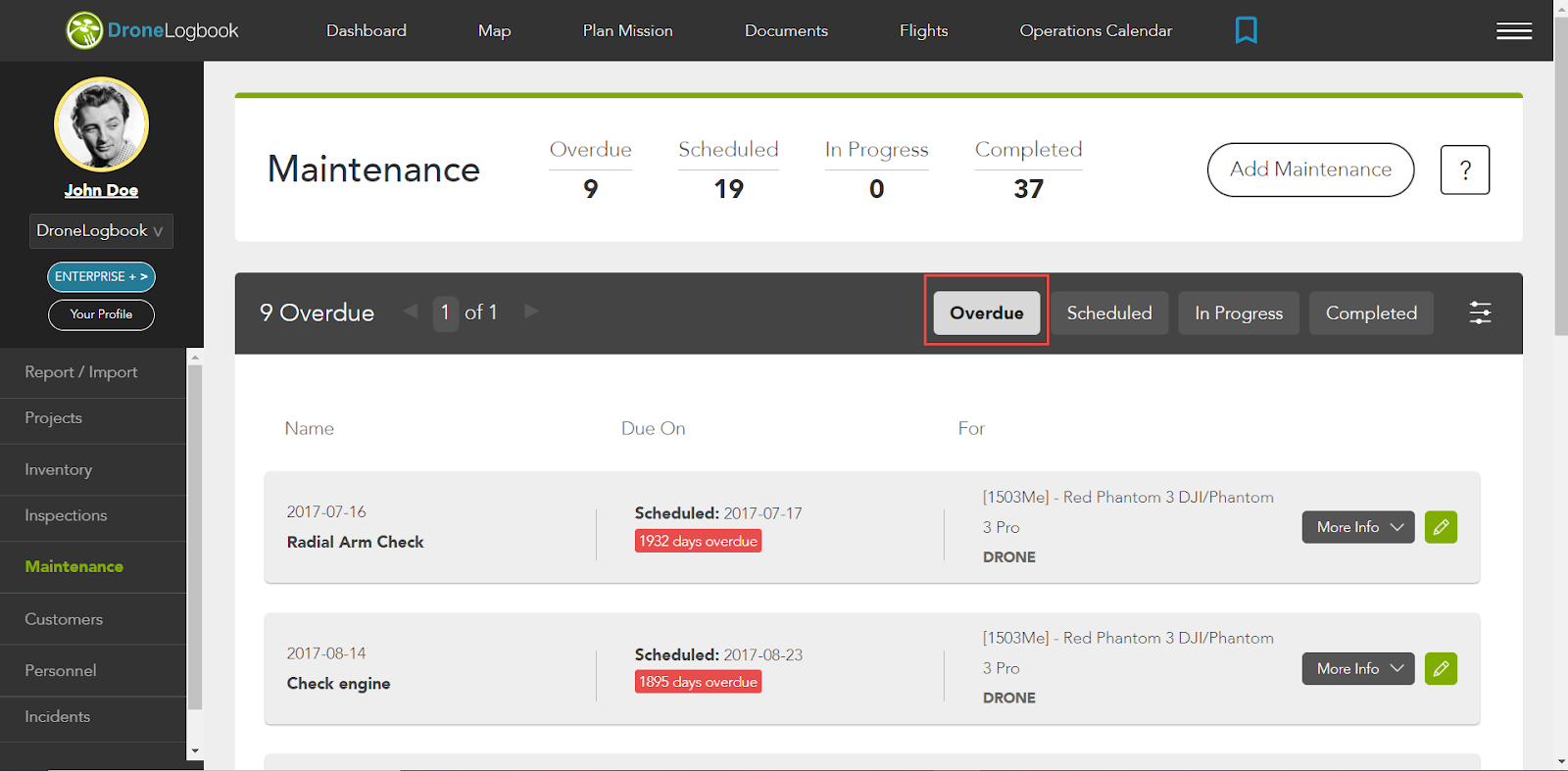The width and height of the screenshot is (1568, 771).
Task: Open the DroneLogbook account dropdown
Action: 101,231
